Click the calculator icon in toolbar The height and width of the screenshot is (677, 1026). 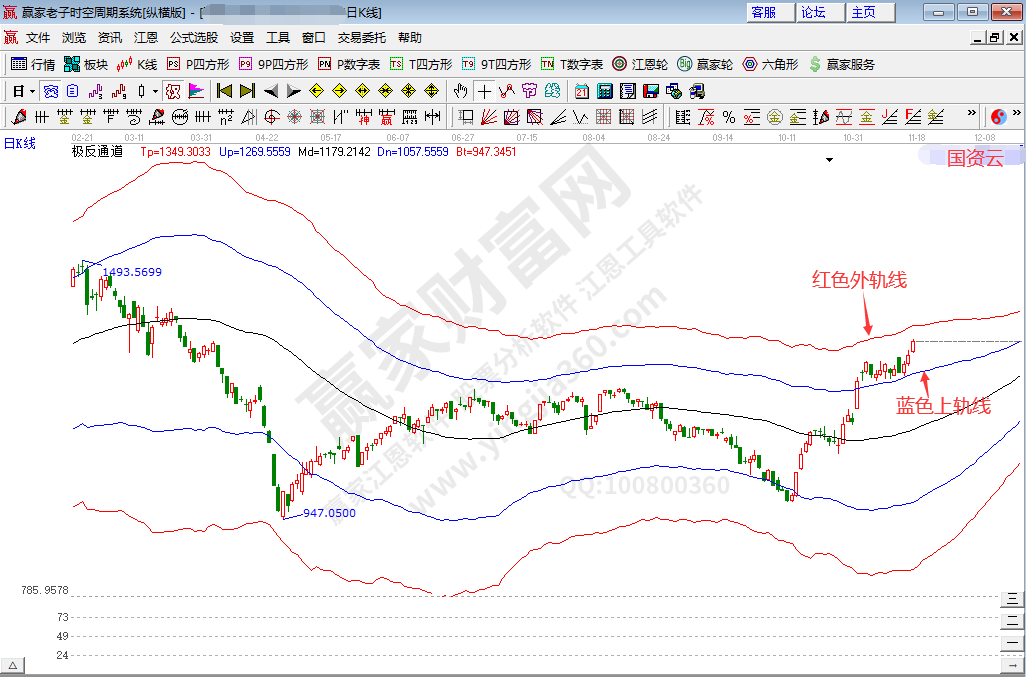tap(604, 91)
